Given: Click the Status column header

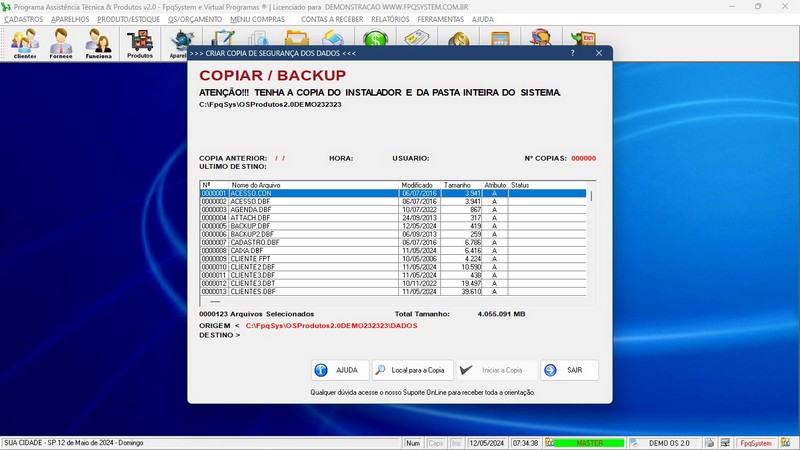Looking at the screenshot, I should 520,185.
